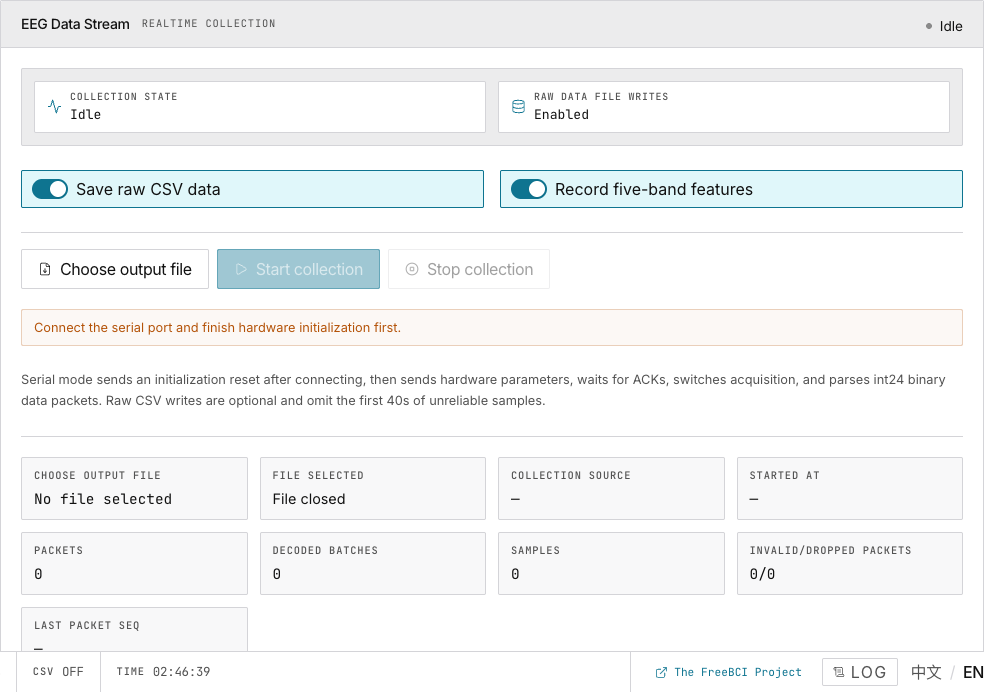Switch language to EN

(973, 672)
